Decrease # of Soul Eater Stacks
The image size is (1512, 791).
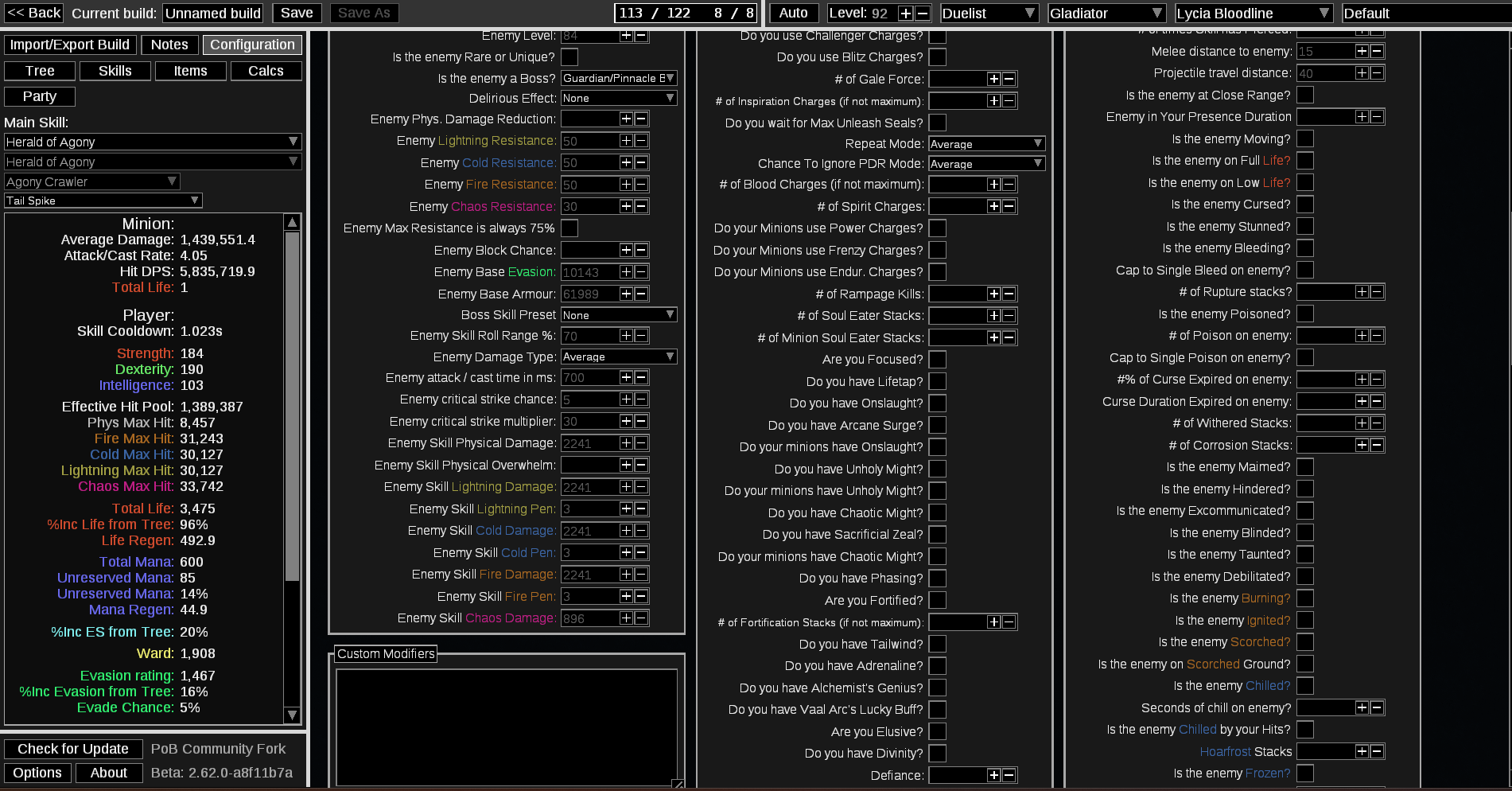pos(1009,316)
